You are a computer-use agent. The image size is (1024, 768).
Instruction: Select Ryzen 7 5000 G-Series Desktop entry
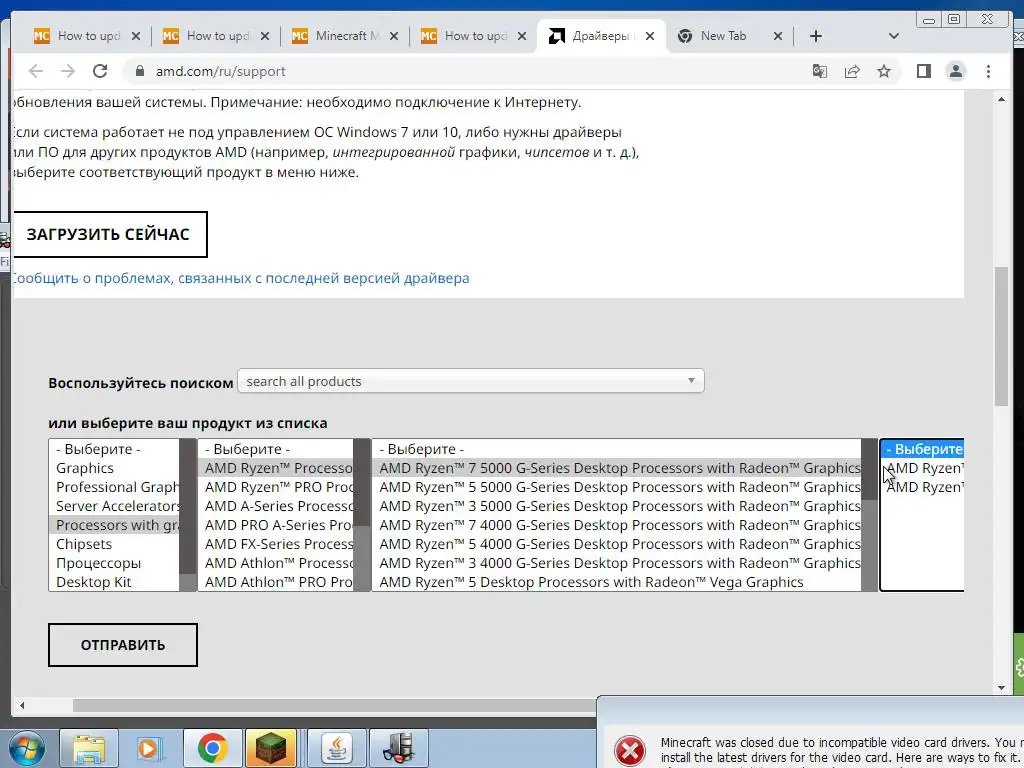coord(617,468)
